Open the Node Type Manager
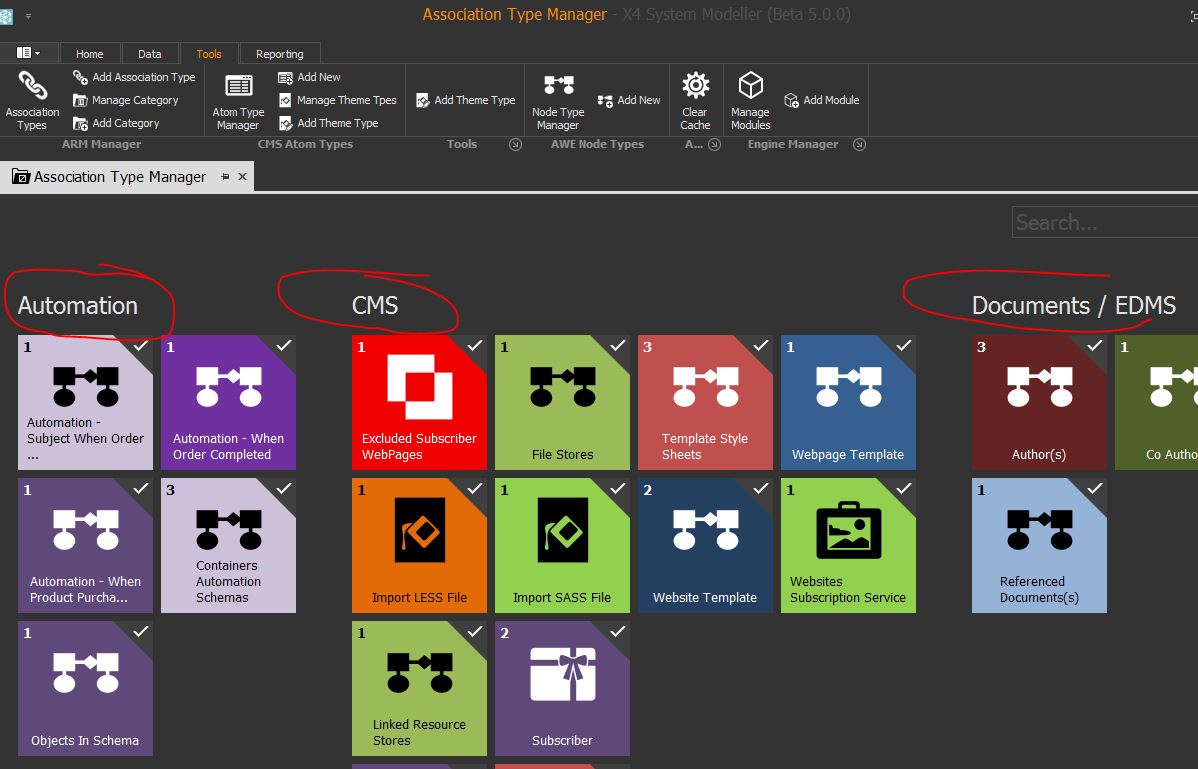Viewport: 1198px width, 769px height. tap(558, 100)
